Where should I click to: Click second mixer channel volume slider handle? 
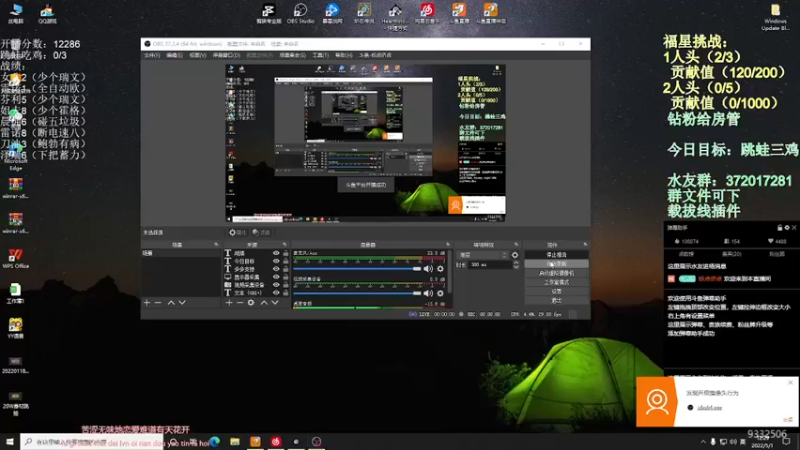(x=417, y=293)
